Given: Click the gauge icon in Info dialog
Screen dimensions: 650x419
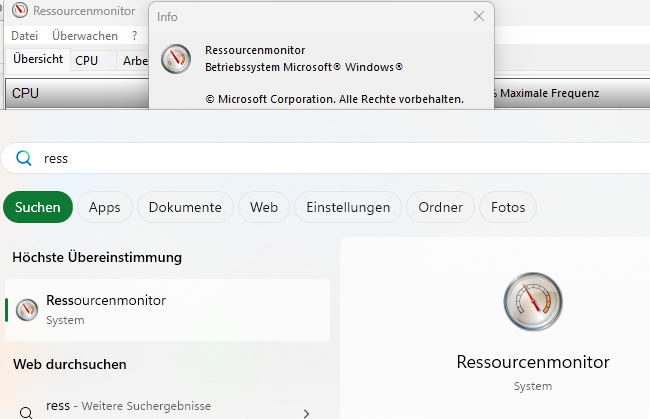Looking at the screenshot, I should (x=176, y=59).
